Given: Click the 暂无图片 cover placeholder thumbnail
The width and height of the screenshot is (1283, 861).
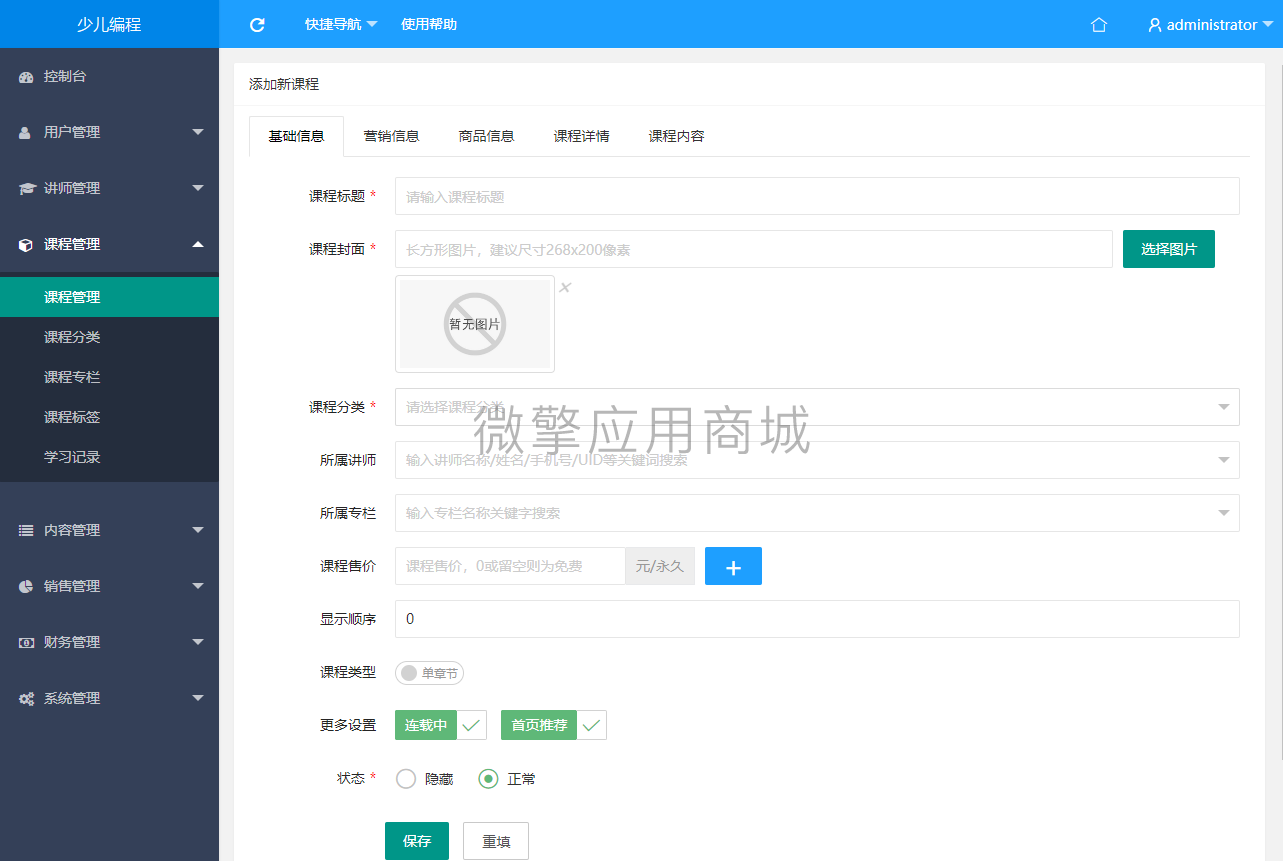Looking at the screenshot, I should [x=475, y=324].
